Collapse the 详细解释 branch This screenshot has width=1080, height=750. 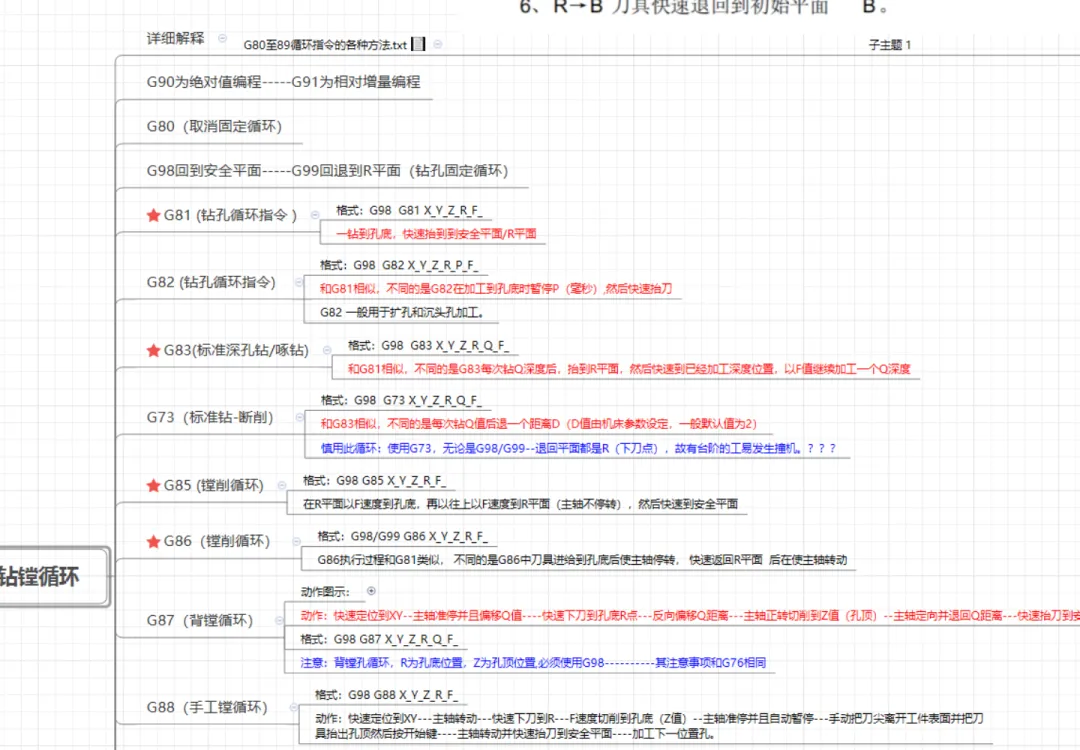(x=222, y=38)
